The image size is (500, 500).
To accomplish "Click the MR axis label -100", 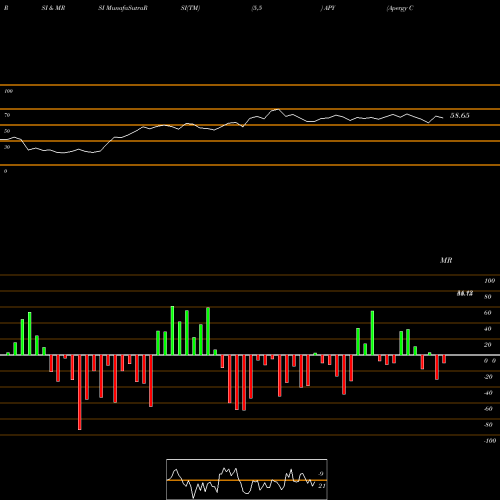I will coord(490,441).
